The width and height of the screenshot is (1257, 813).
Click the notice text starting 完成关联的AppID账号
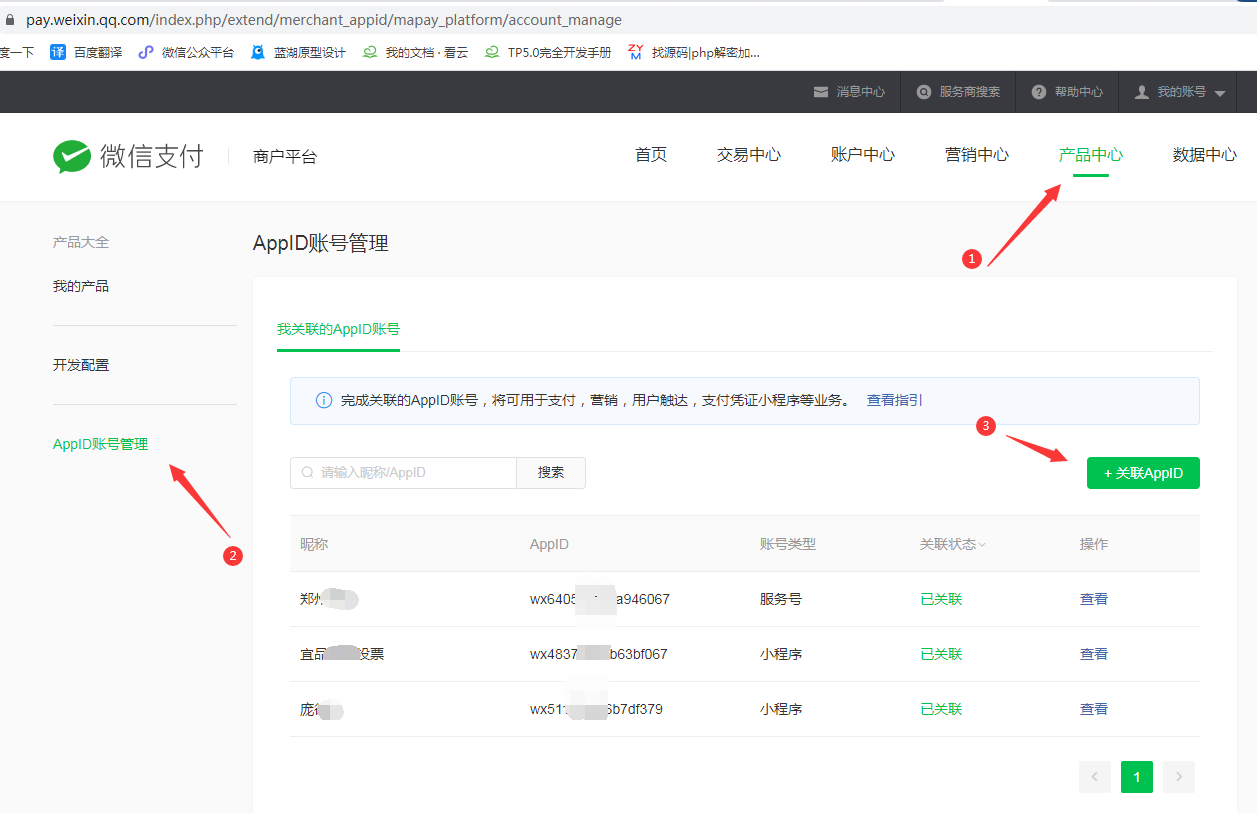pyautogui.click(x=595, y=400)
